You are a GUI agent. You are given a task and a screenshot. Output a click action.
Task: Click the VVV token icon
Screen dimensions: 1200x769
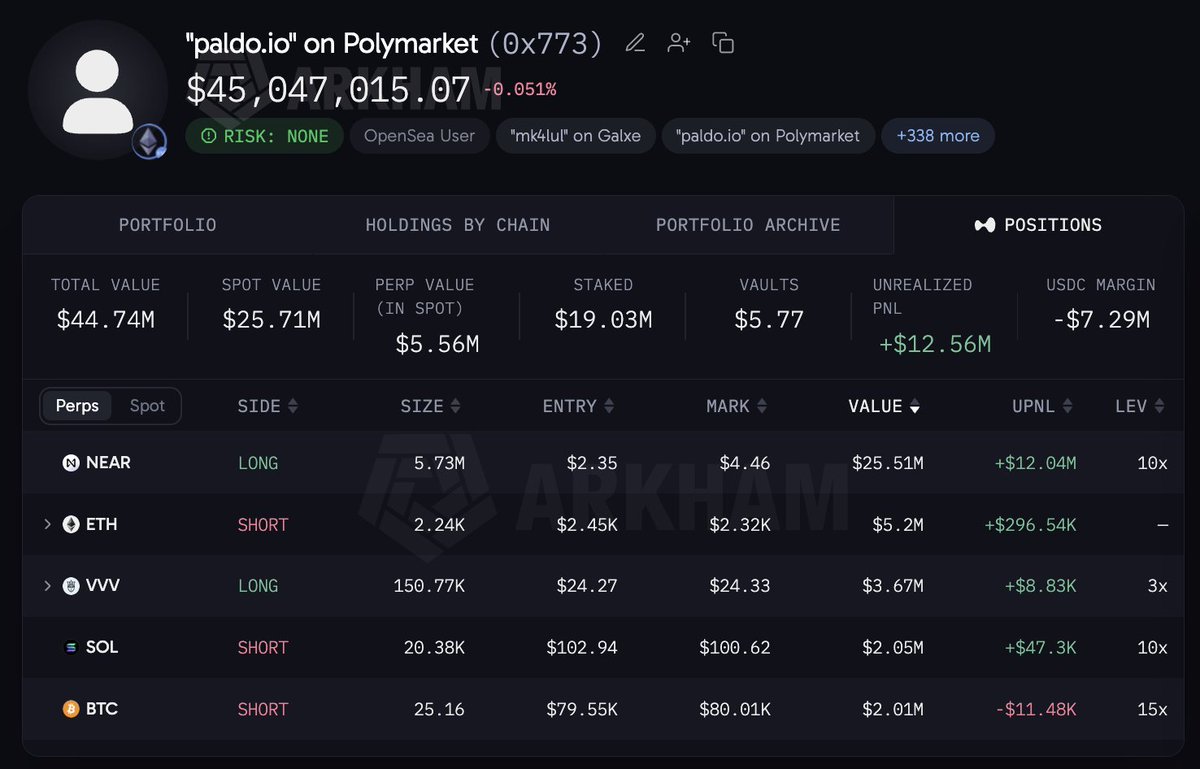(x=71, y=586)
